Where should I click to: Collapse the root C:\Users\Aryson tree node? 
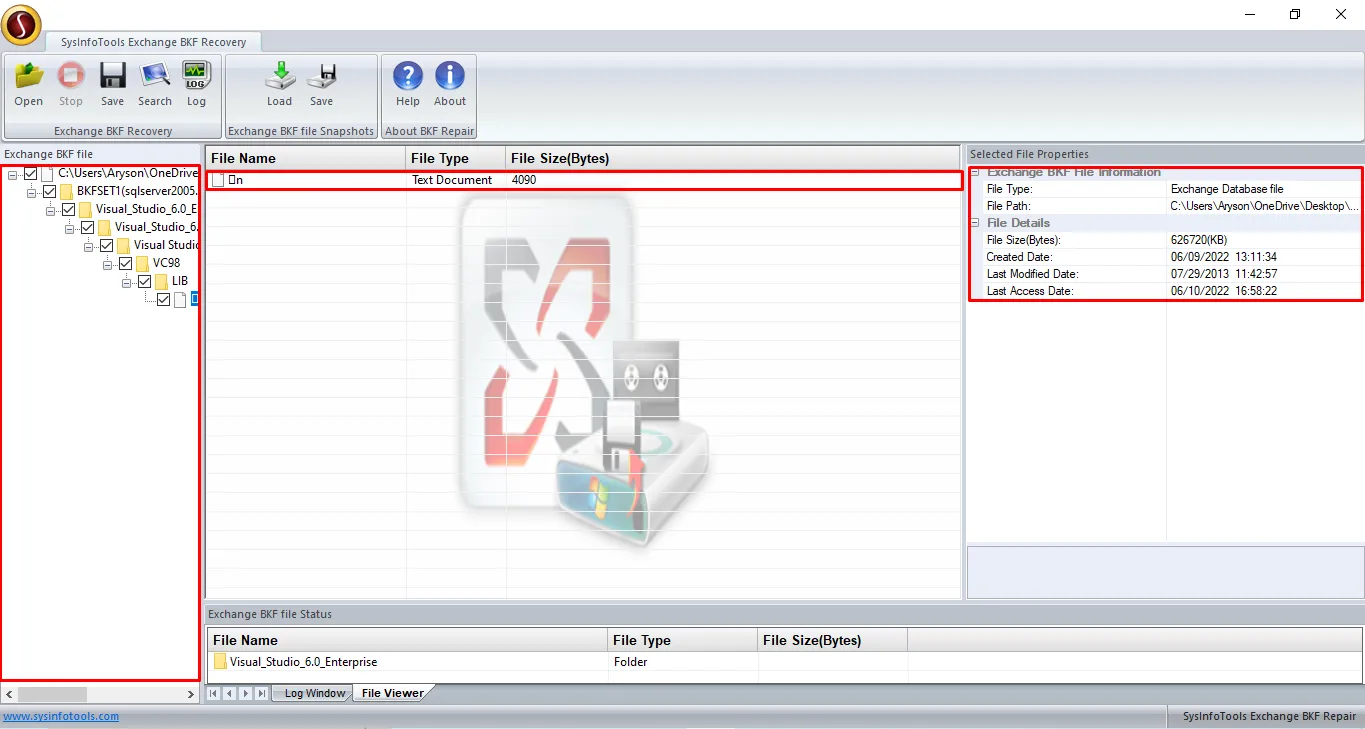point(12,175)
